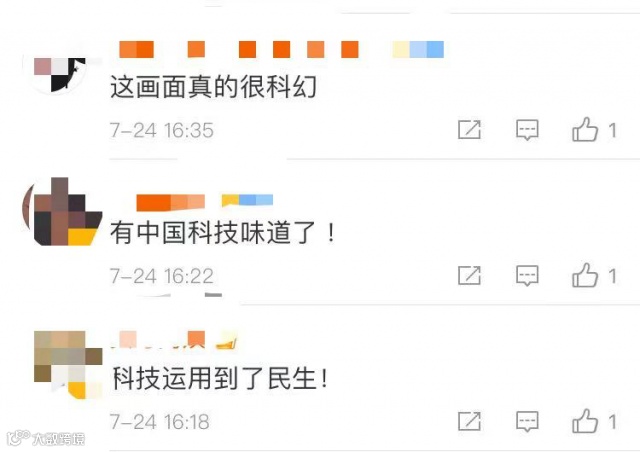Open username above '这画面真的很科幻'
The width and height of the screenshot is (640, 452).
(x=281, y=49)
